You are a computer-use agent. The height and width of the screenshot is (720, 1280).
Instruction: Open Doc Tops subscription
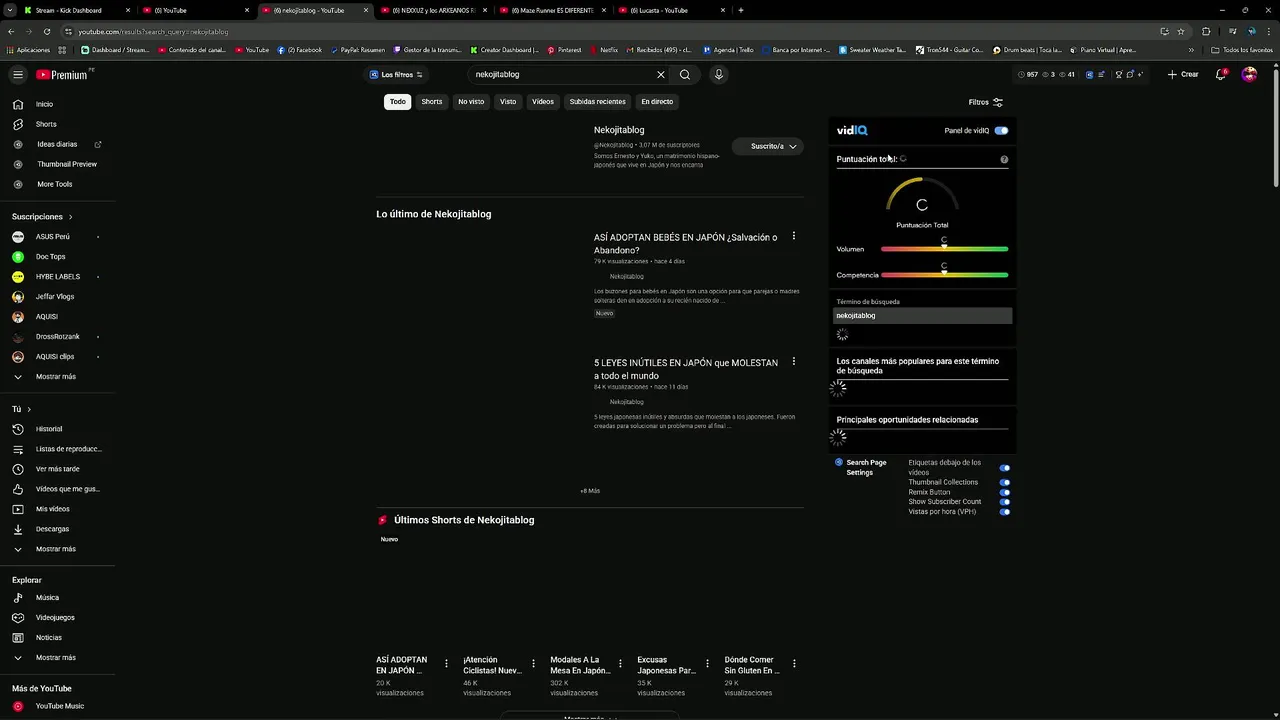point(50,257)
